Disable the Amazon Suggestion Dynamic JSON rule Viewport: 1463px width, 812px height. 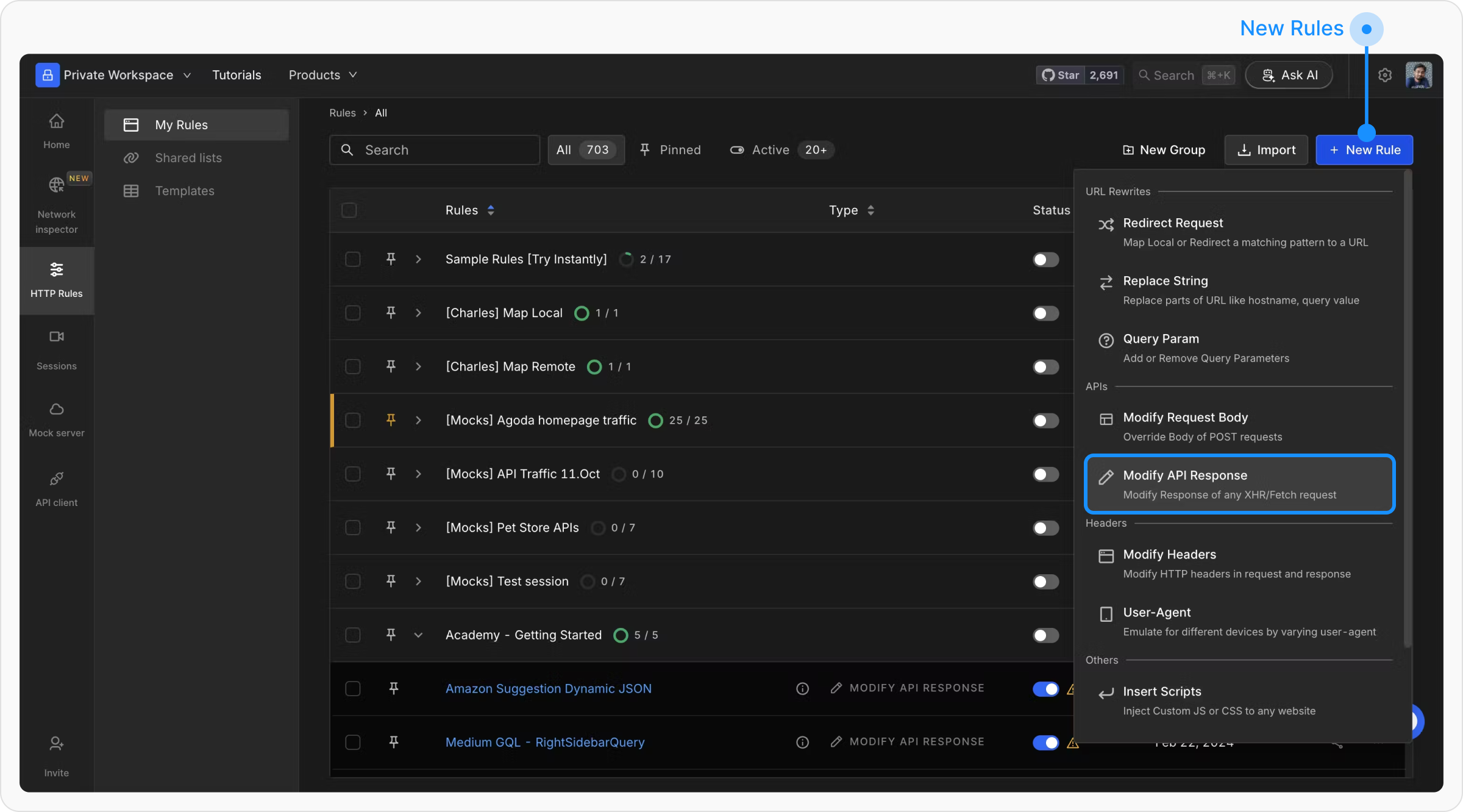point(1045,689)
